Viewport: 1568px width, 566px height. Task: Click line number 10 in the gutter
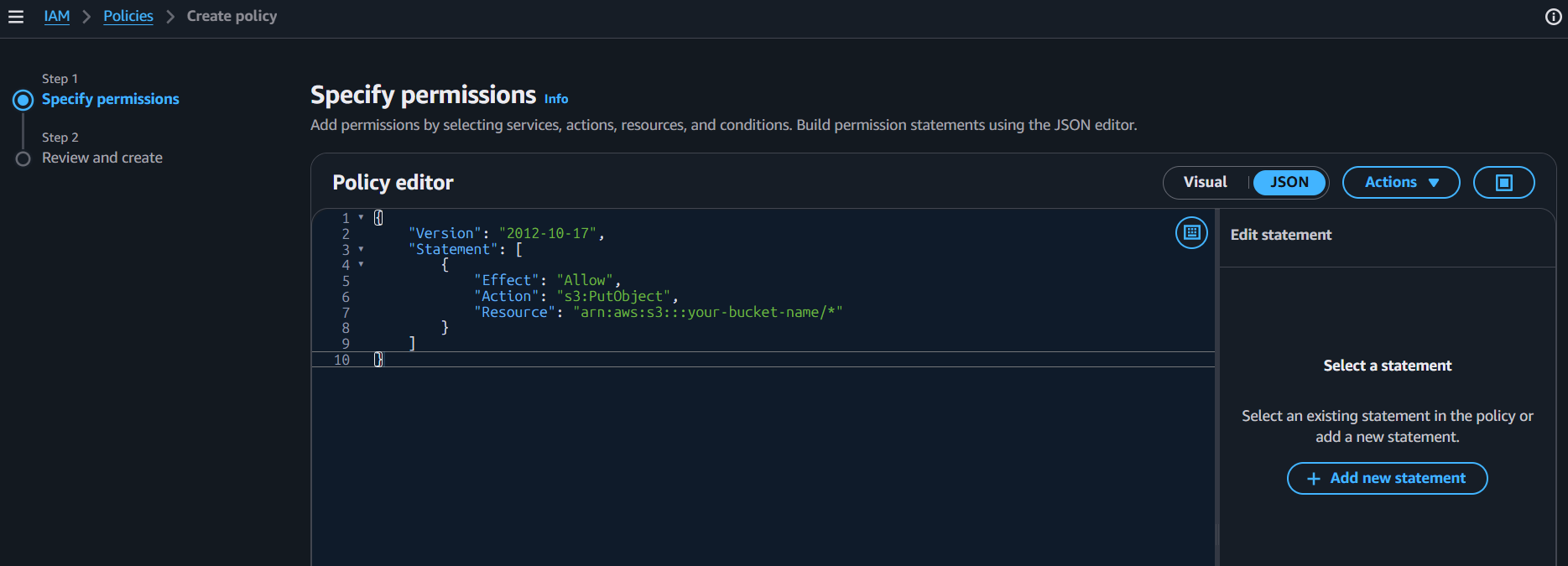tap(341, 360)
